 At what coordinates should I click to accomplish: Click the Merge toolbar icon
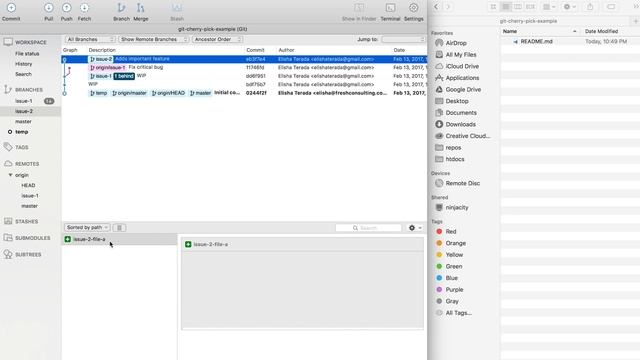point(140,8)
